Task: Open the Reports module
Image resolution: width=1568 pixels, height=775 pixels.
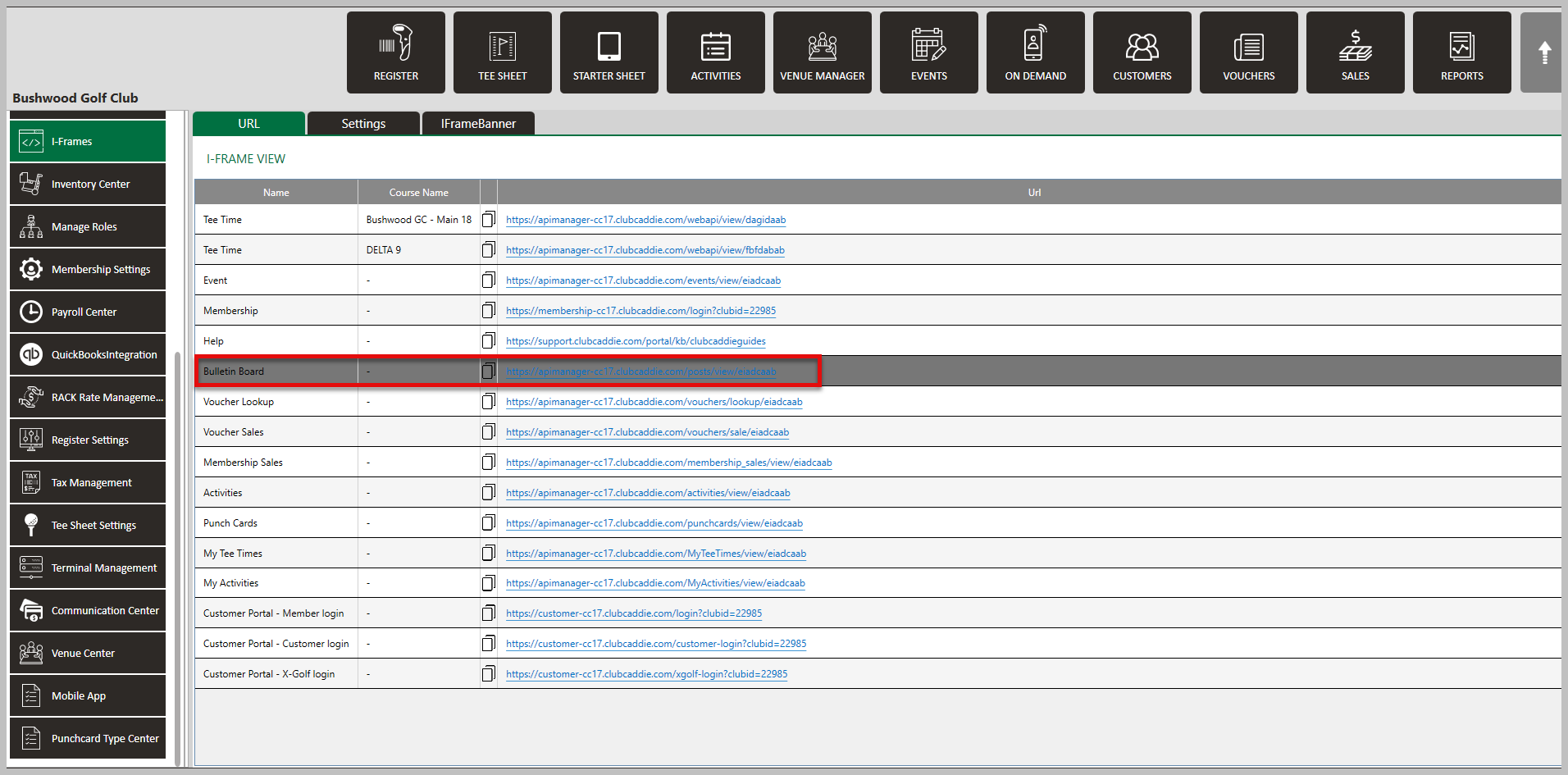Action: coord(1462,52)
